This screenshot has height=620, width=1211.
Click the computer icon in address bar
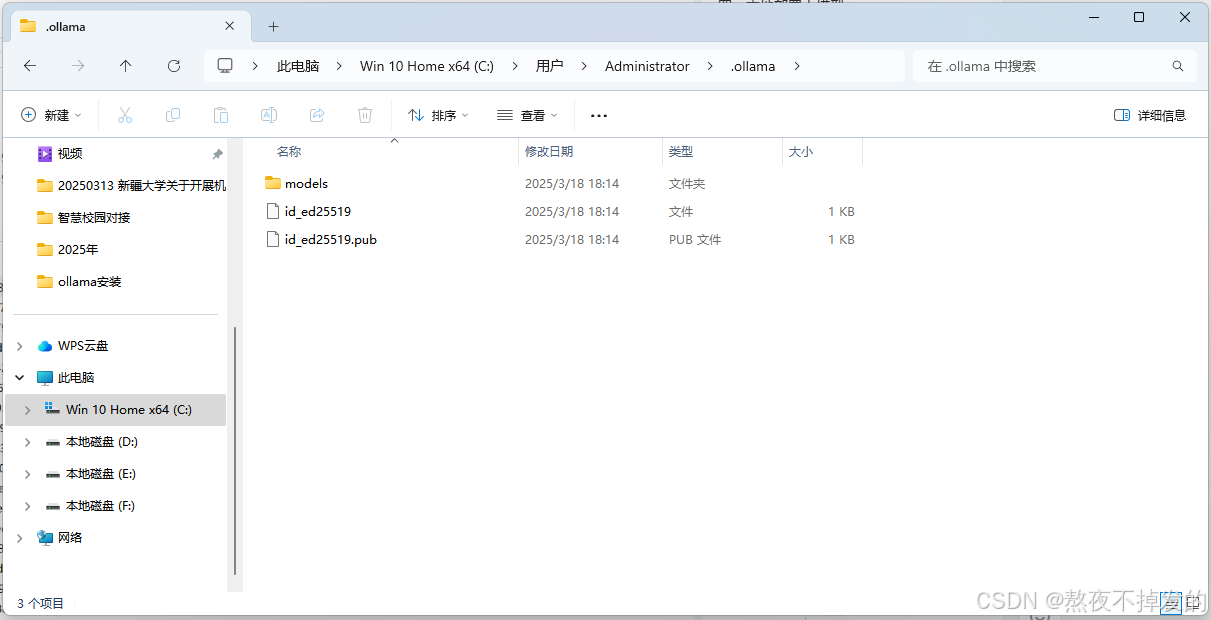coord(225,66)
